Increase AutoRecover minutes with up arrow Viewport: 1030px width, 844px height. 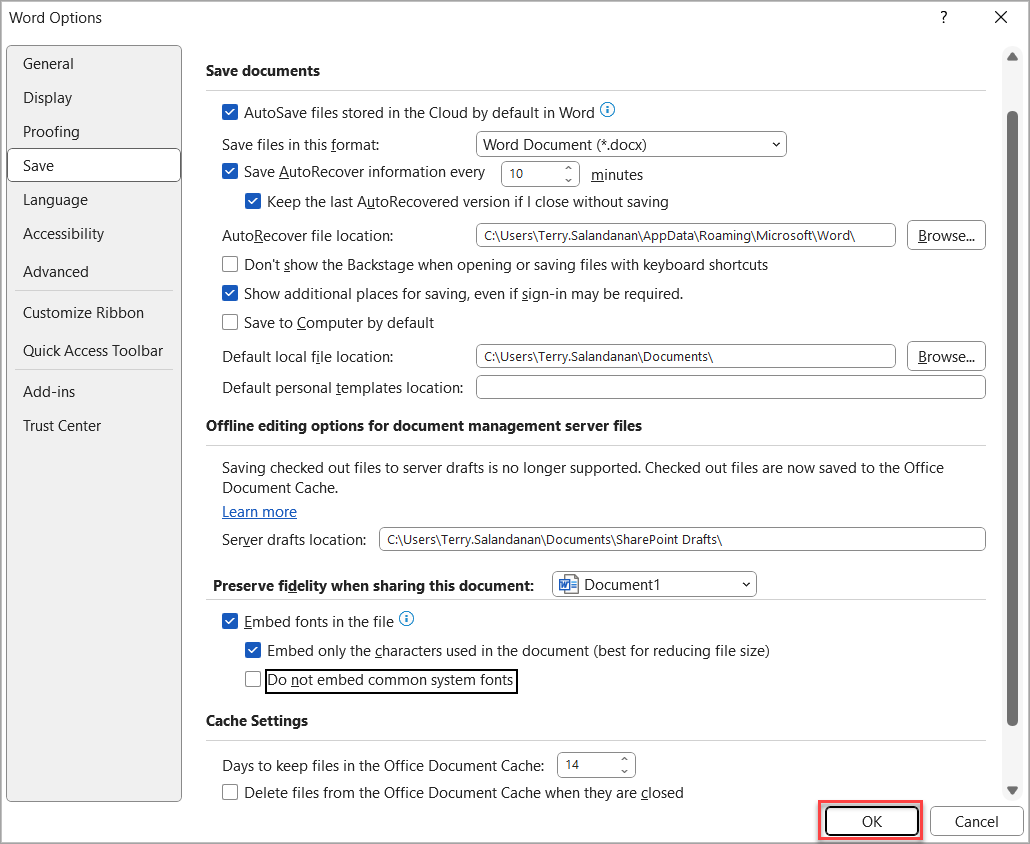click(x=569, y=168)
